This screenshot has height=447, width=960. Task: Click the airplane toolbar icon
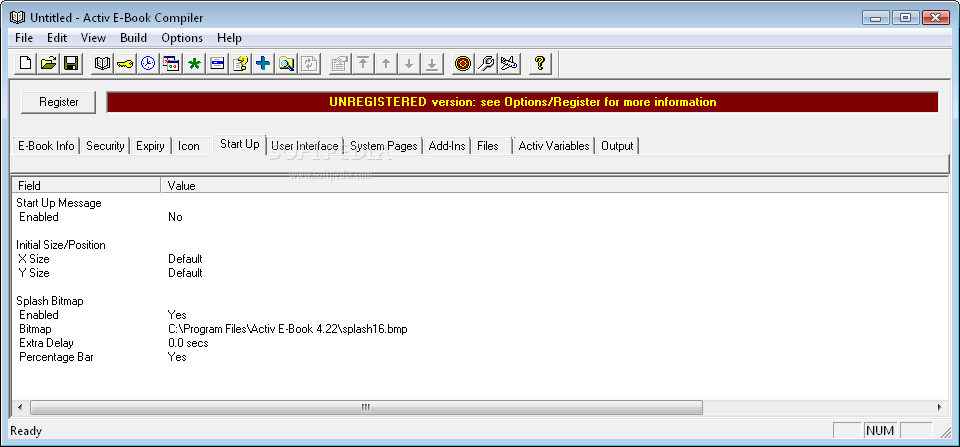coord(509,63)
